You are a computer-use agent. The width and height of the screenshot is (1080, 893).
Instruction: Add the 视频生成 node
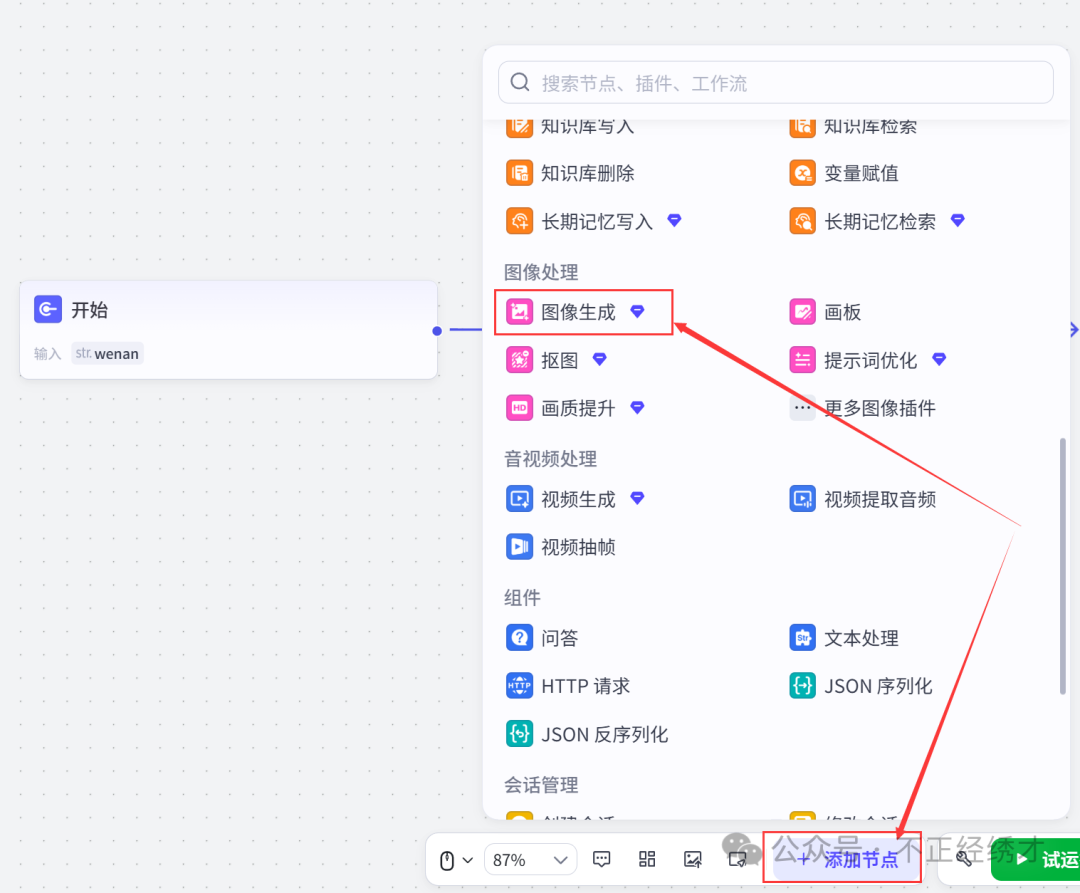click(578, 498)
